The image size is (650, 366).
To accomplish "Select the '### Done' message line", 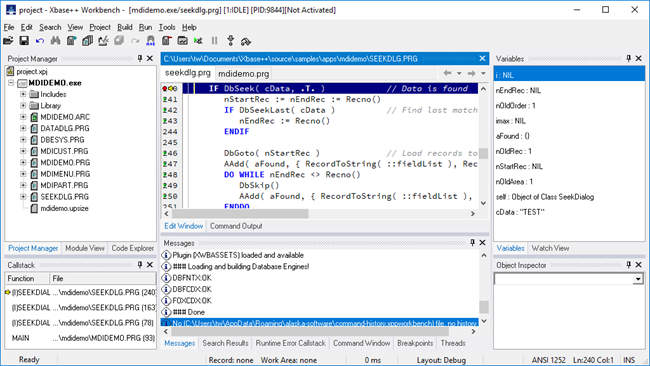I will click(319, 312).
